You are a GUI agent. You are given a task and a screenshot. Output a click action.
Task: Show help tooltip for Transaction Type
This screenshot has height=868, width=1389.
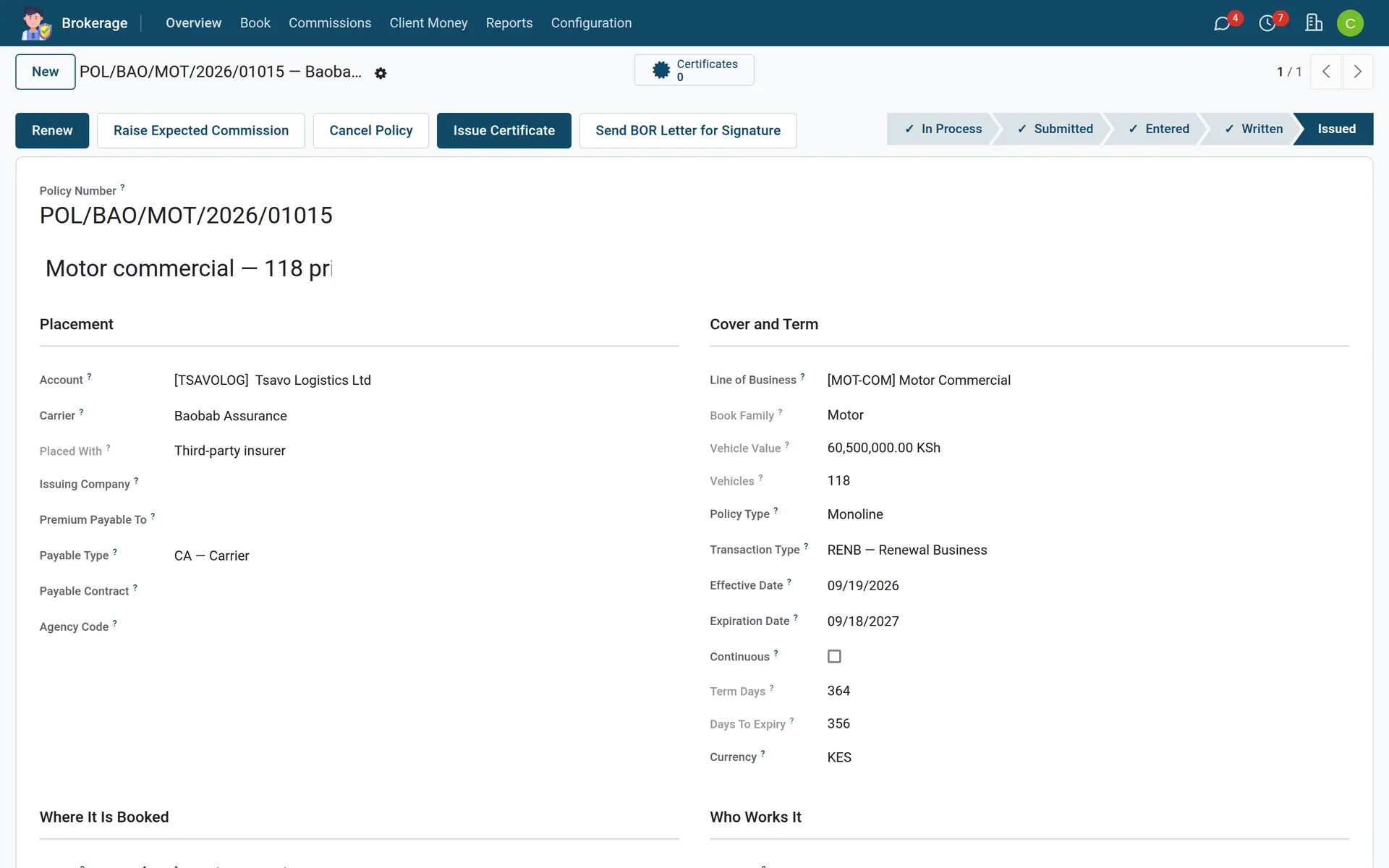[x=806, y=547]
